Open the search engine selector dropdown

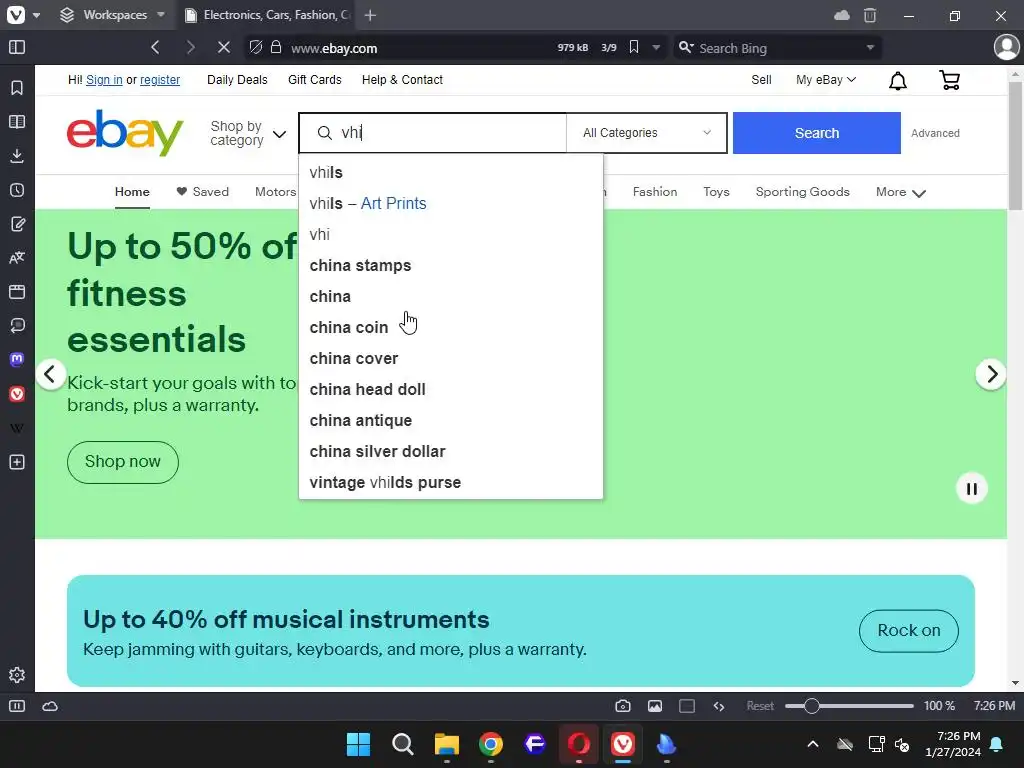click(x=686, y=48)
